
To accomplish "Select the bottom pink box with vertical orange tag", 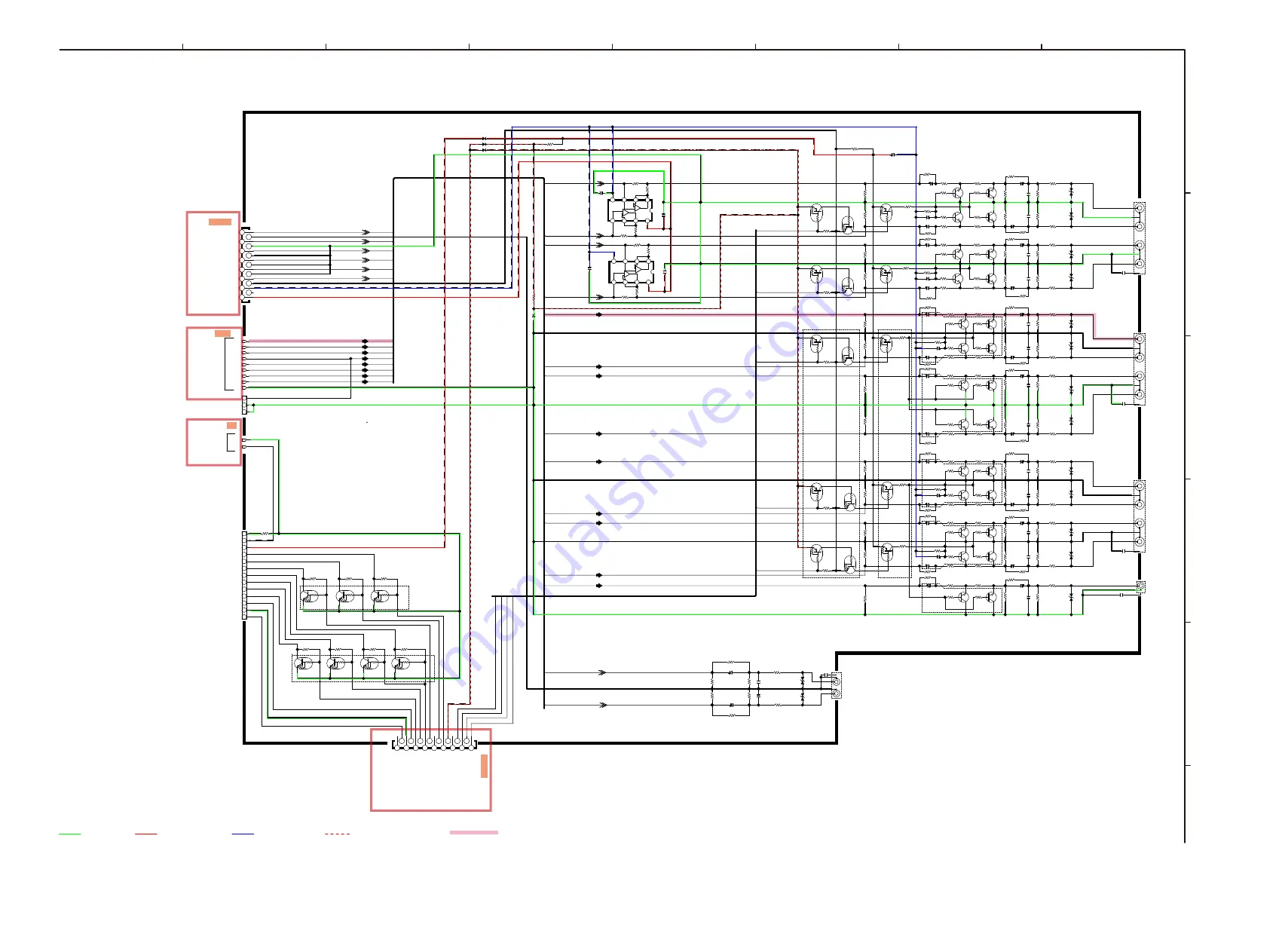I will (x=431, y=770).
